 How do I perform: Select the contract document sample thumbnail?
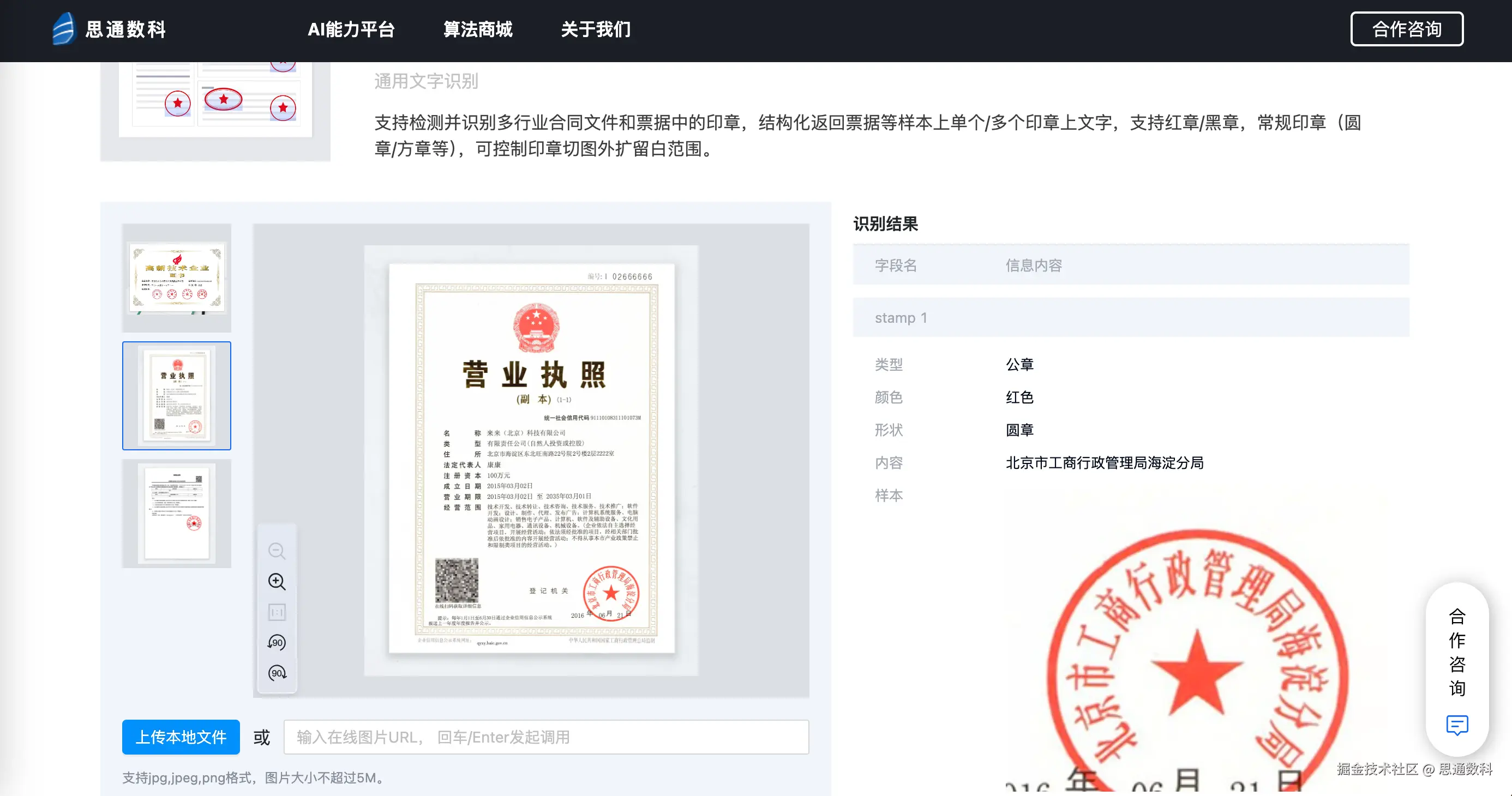point(177,513)
